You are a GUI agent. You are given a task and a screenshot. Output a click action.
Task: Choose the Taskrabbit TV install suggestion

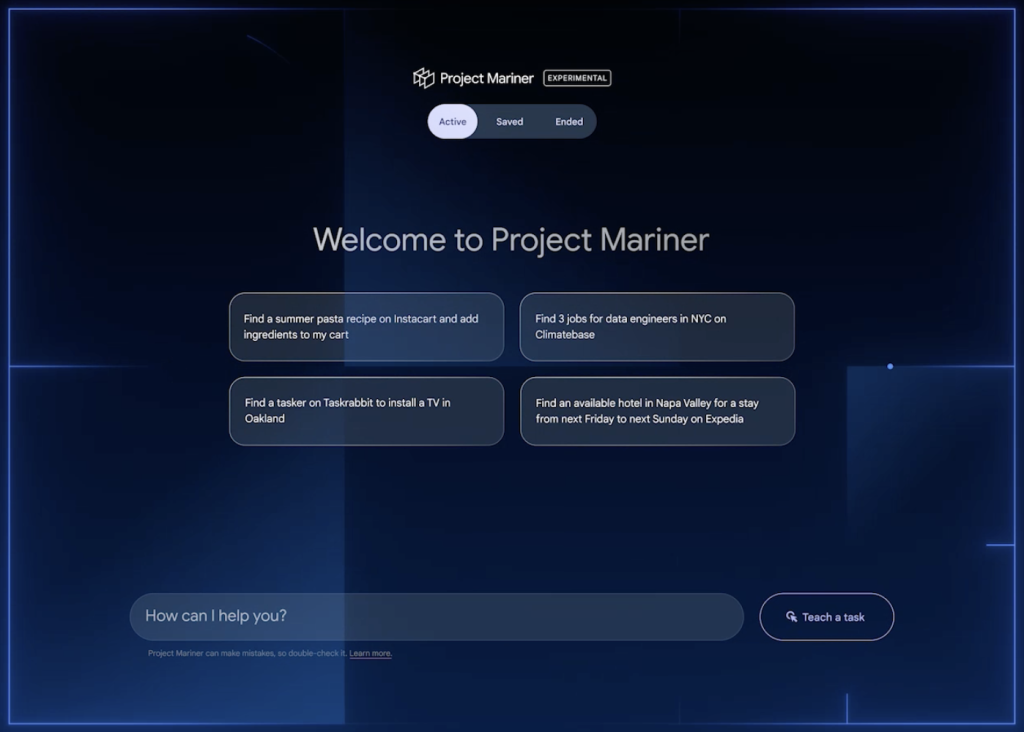(366, 411)
